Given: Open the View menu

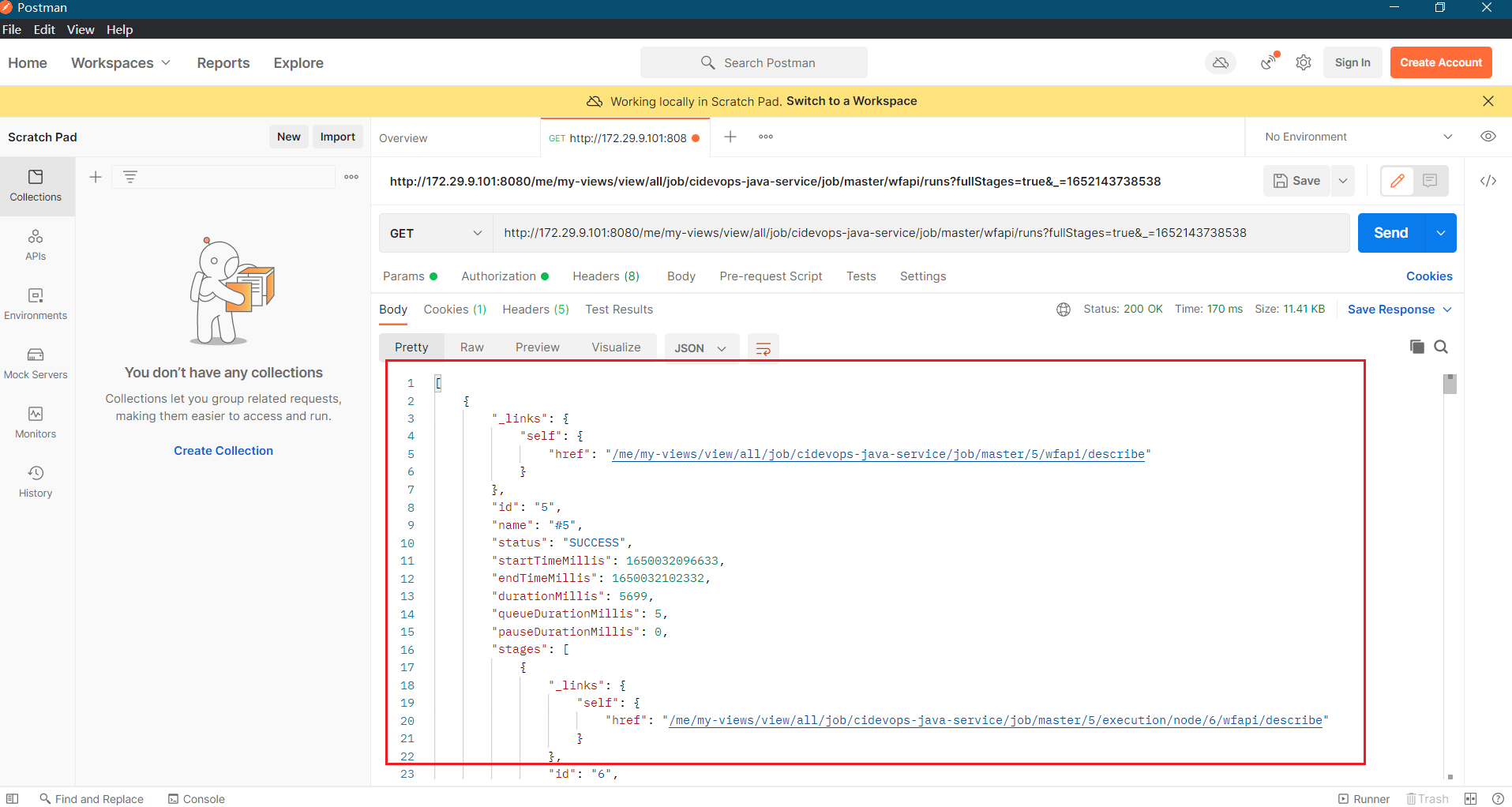Looking at the screenshot, I should 81,29.
